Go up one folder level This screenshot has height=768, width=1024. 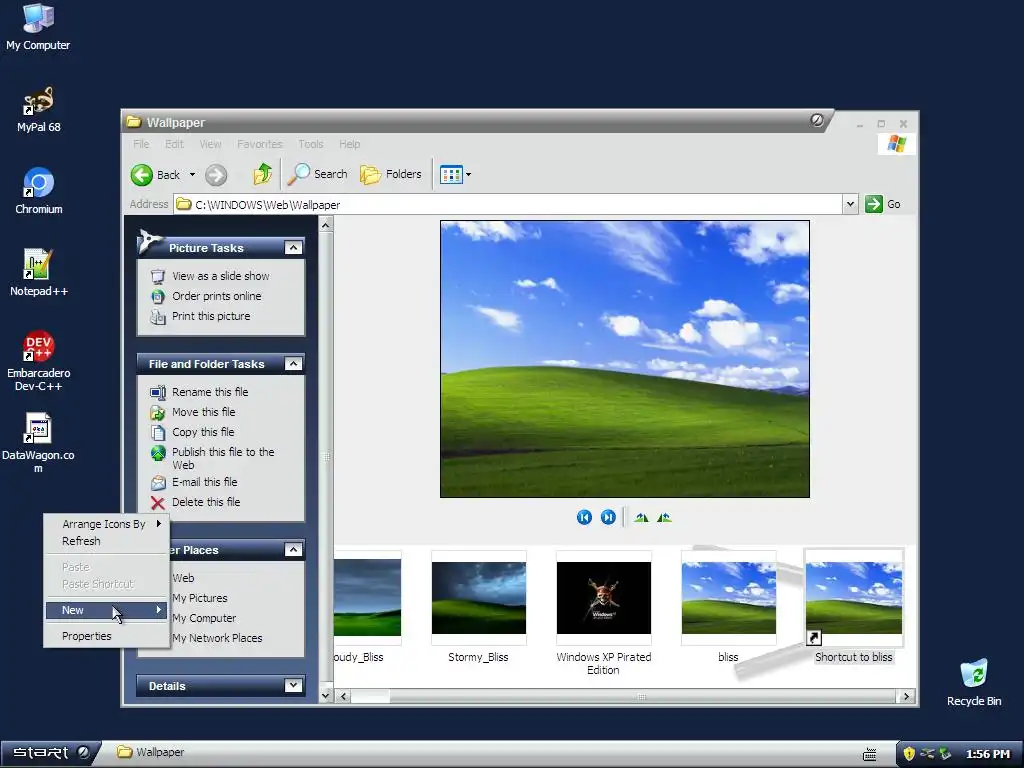[x=263, y=174]
